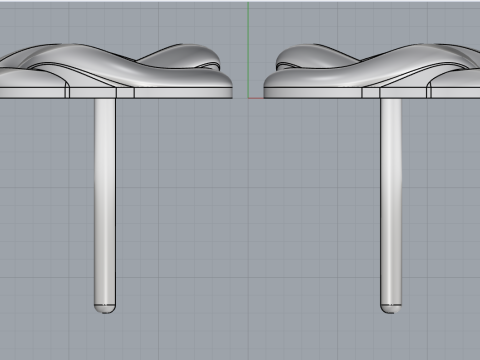480x360 pixels.
Task: Click the rounded tip of right post
Action: (x=391, y=309)
